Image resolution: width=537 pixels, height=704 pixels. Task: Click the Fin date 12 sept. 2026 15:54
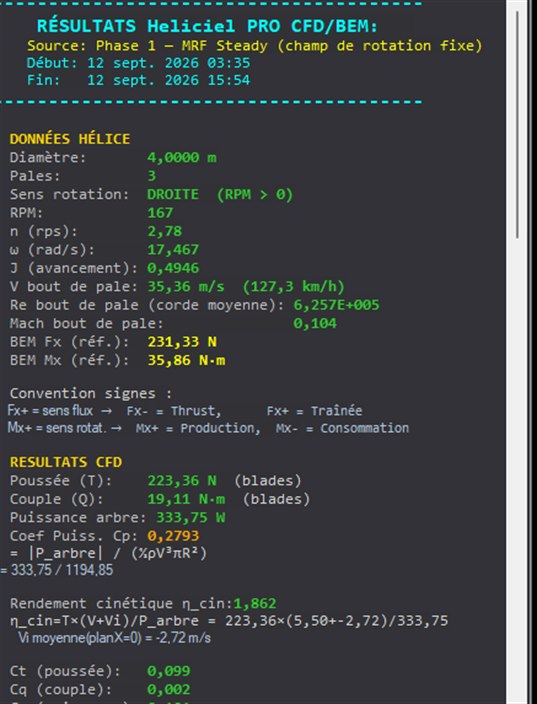pos(168,80)
